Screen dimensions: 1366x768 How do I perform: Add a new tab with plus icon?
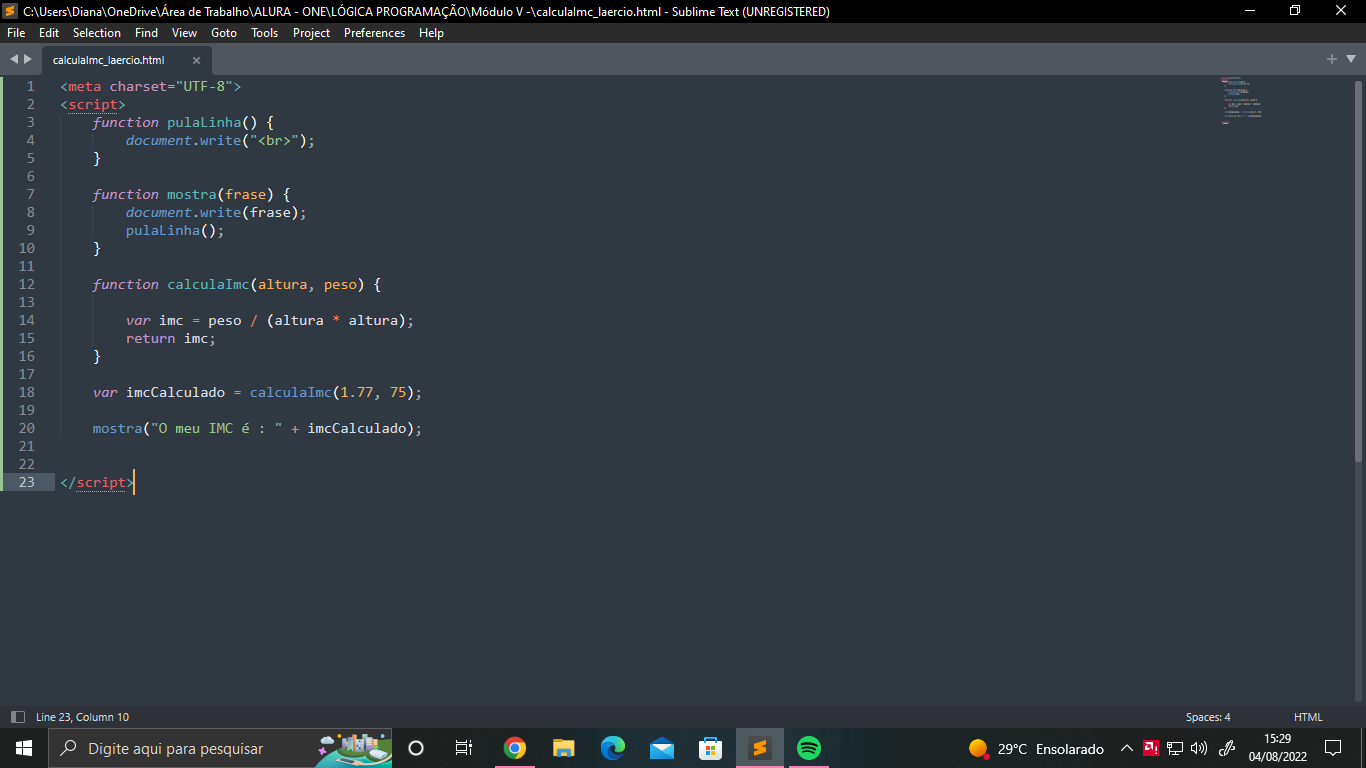(x=1332, y=59)
